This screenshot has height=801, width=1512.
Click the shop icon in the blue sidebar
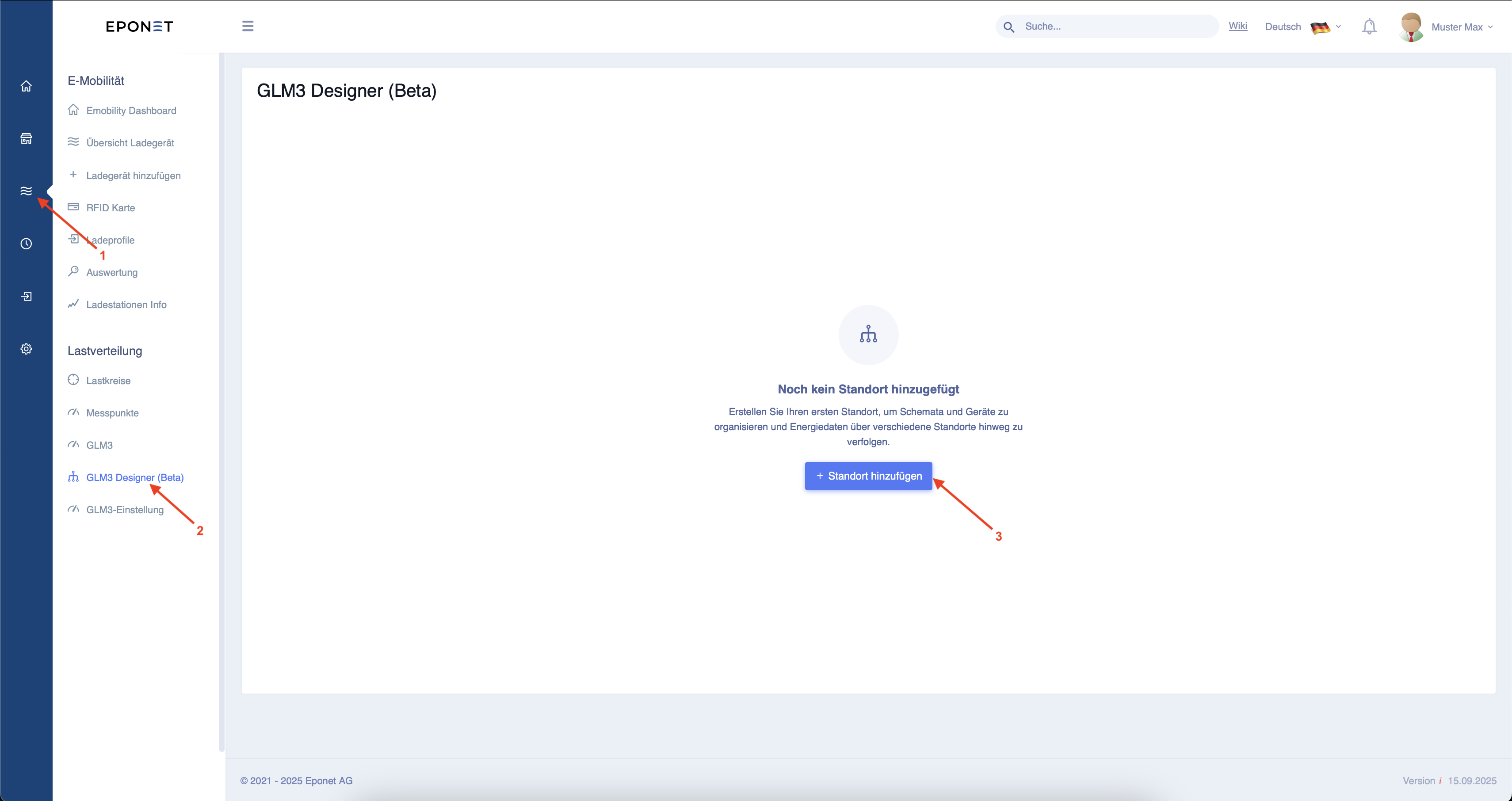coord(26,138)
